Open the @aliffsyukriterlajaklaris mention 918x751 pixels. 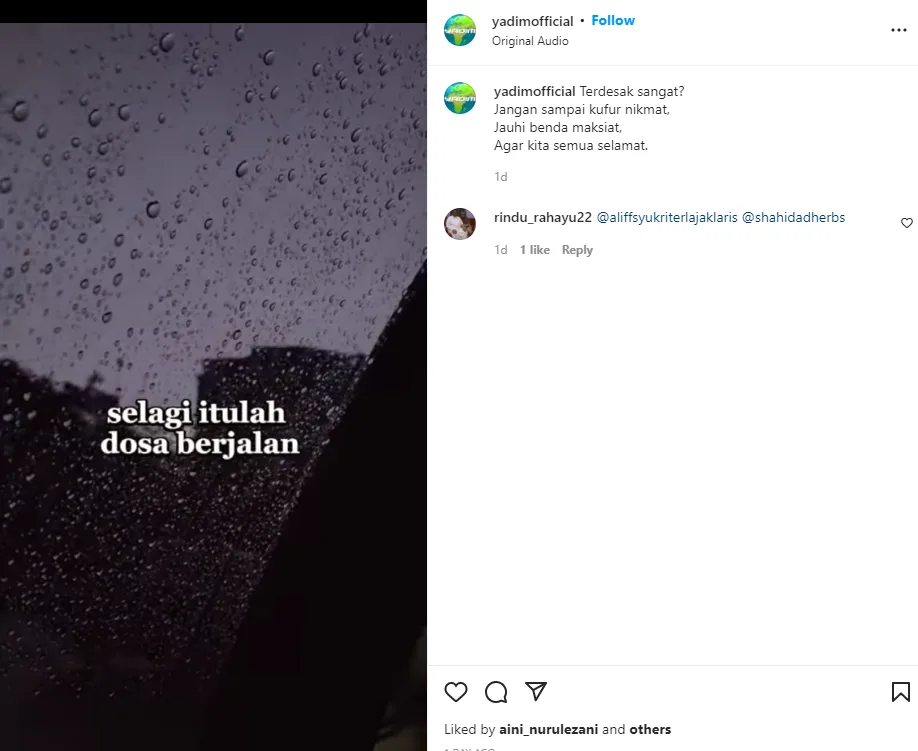(667, 218)
